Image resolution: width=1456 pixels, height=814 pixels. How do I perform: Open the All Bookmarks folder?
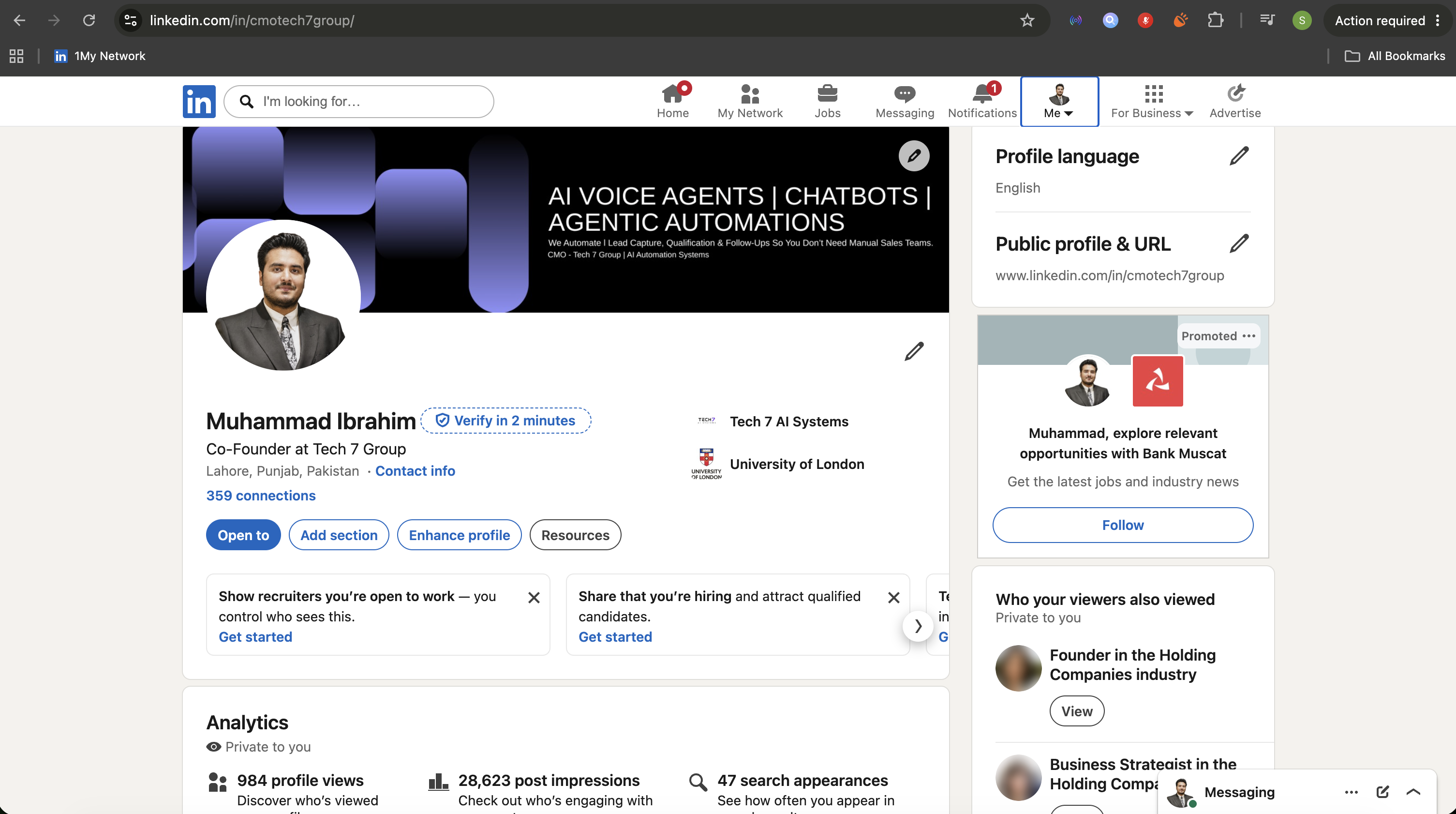(1395, 56)
